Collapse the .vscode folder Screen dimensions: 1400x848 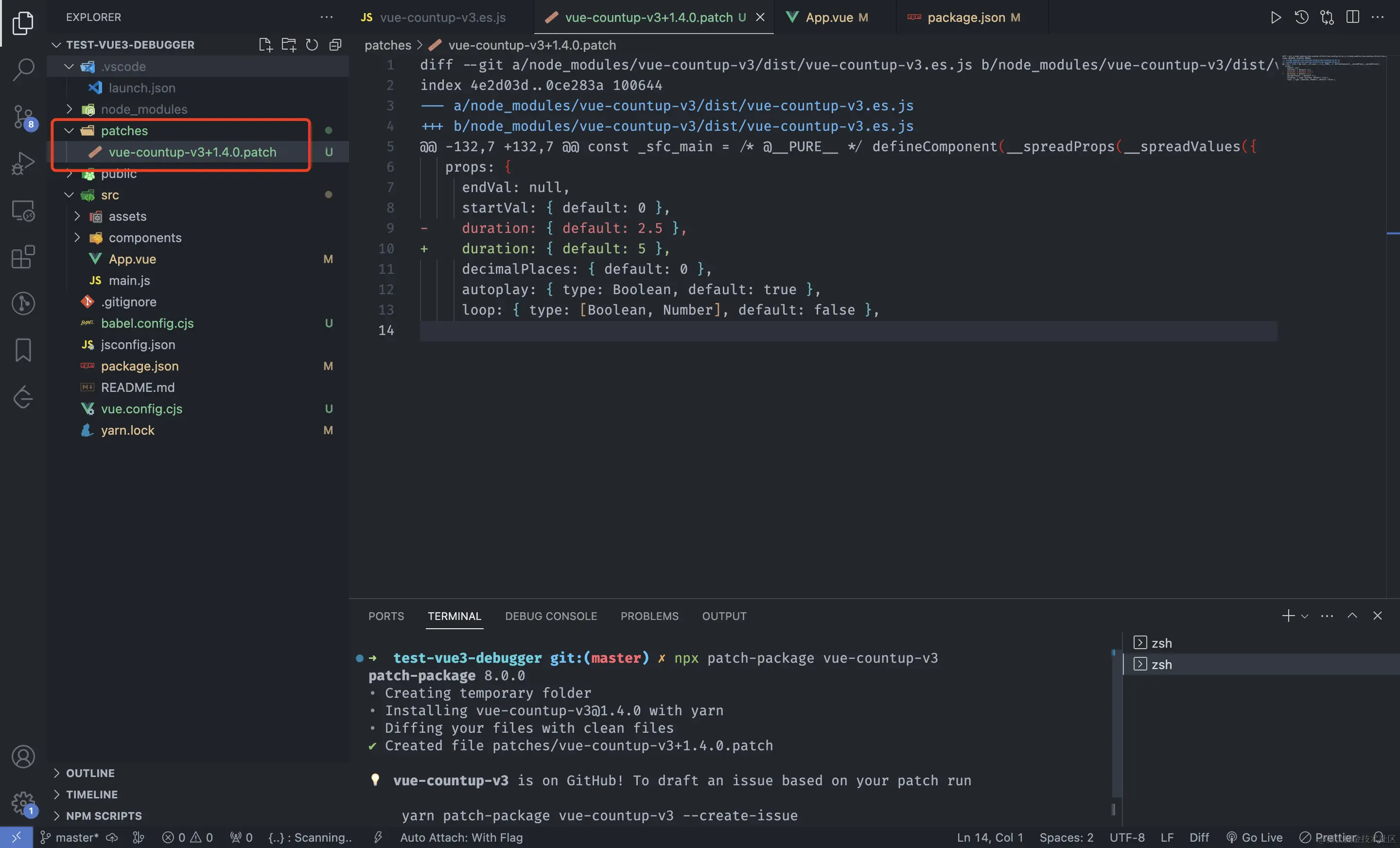click(x=70, y=67)
